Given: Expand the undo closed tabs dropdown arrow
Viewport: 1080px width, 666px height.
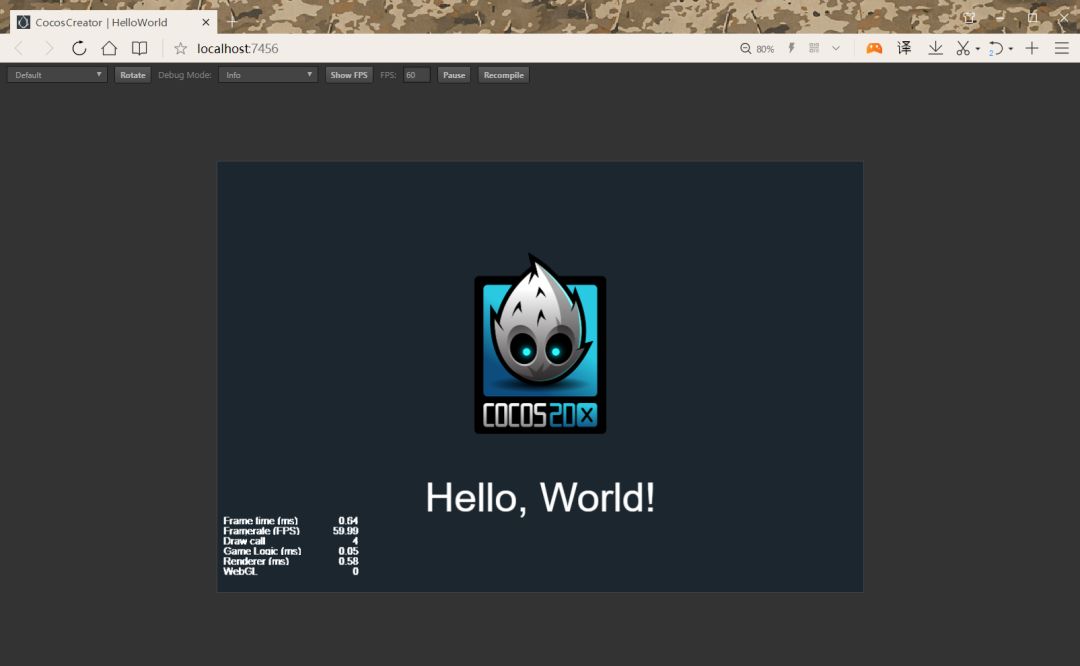Looking at the screenshot, I should click(x=1010, y=49).
